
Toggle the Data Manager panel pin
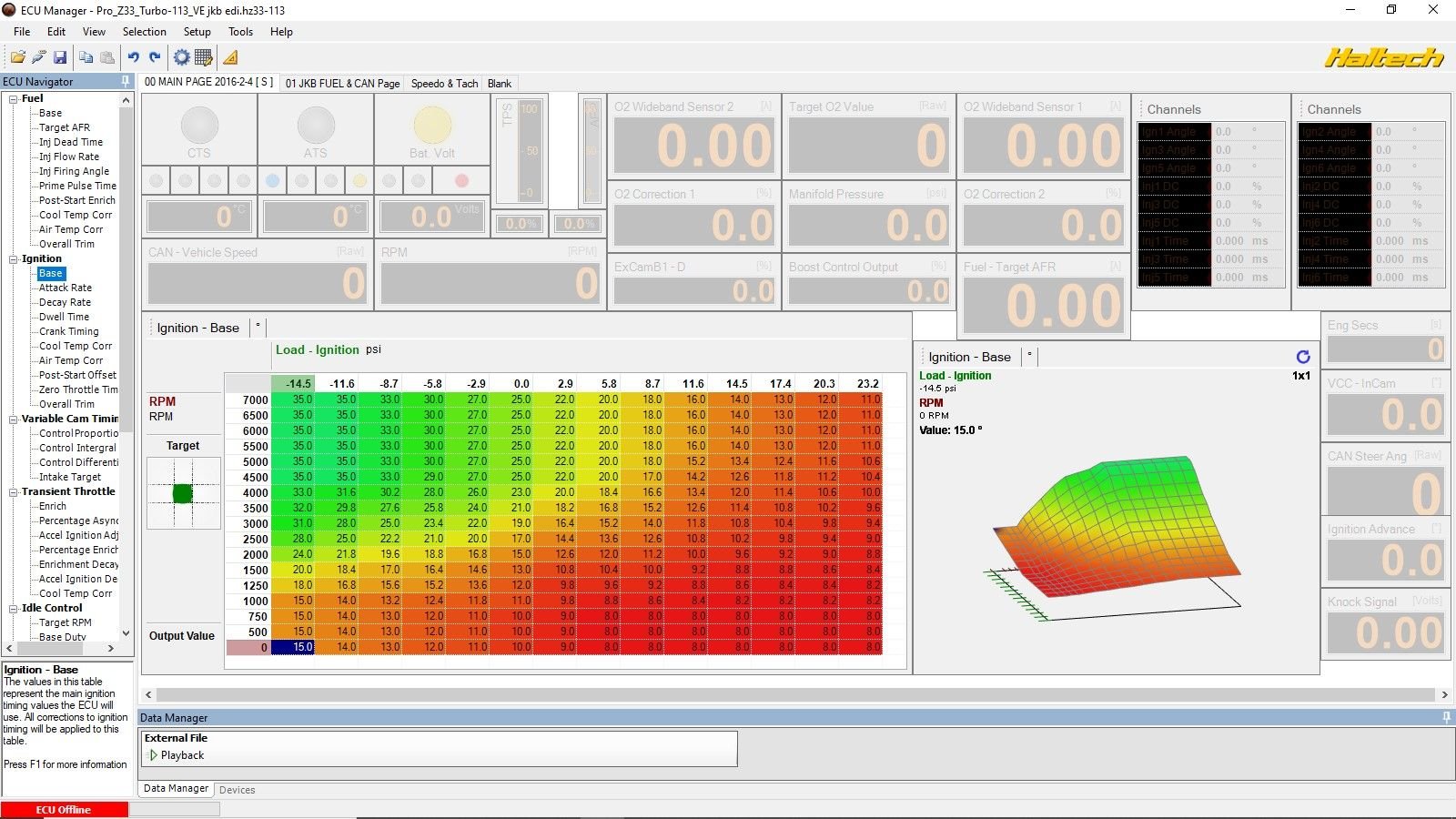coord(1446,717)
